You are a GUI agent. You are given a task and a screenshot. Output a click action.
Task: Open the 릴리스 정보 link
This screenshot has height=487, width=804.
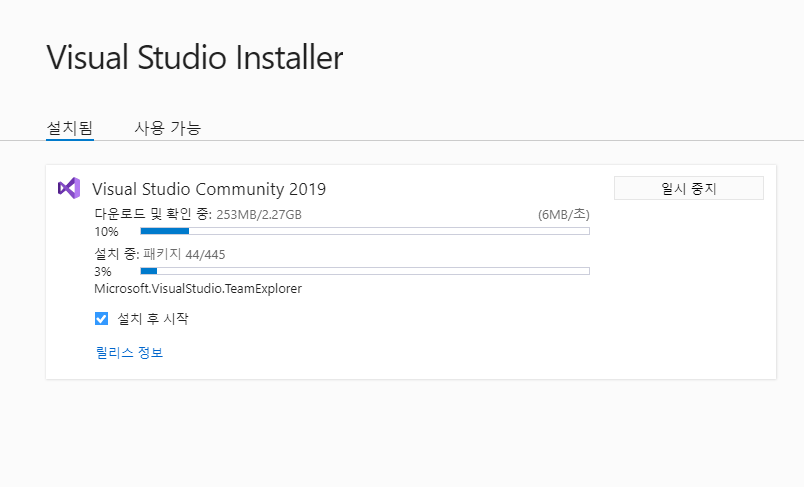(x=129, y=352)
